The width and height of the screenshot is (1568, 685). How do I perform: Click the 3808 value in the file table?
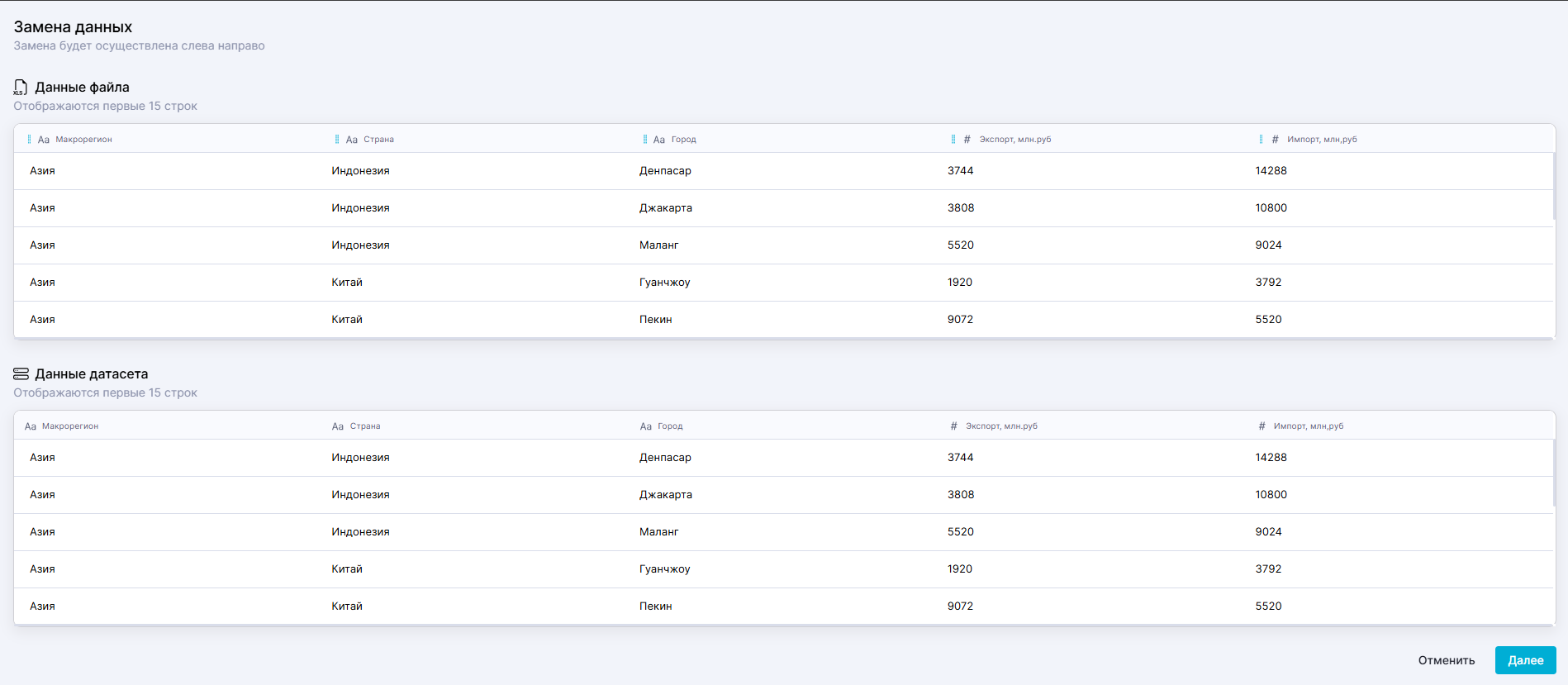pos(961,208)
